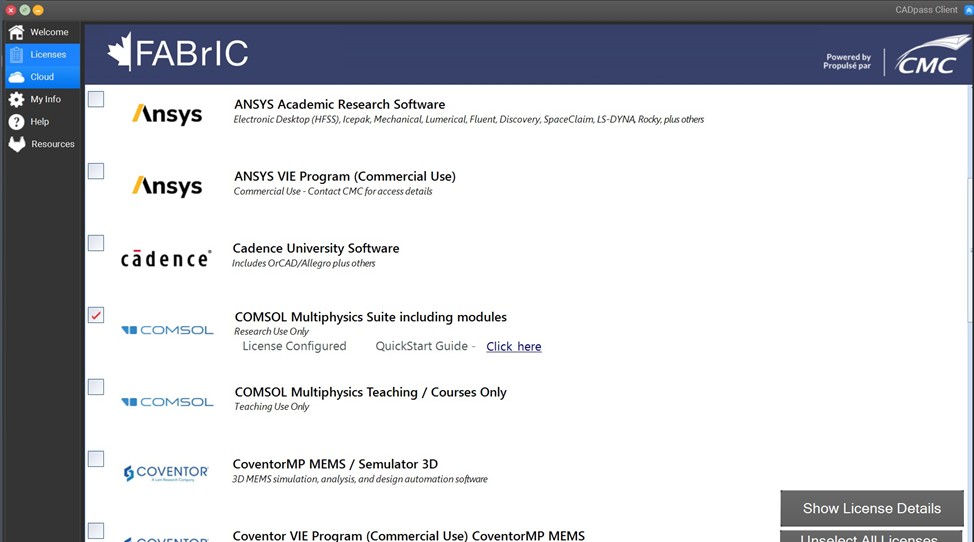Viewport: 974px width, 542px height.
Task: Click the ANSYS Academic Research Software title
Action: pos(339,104)
